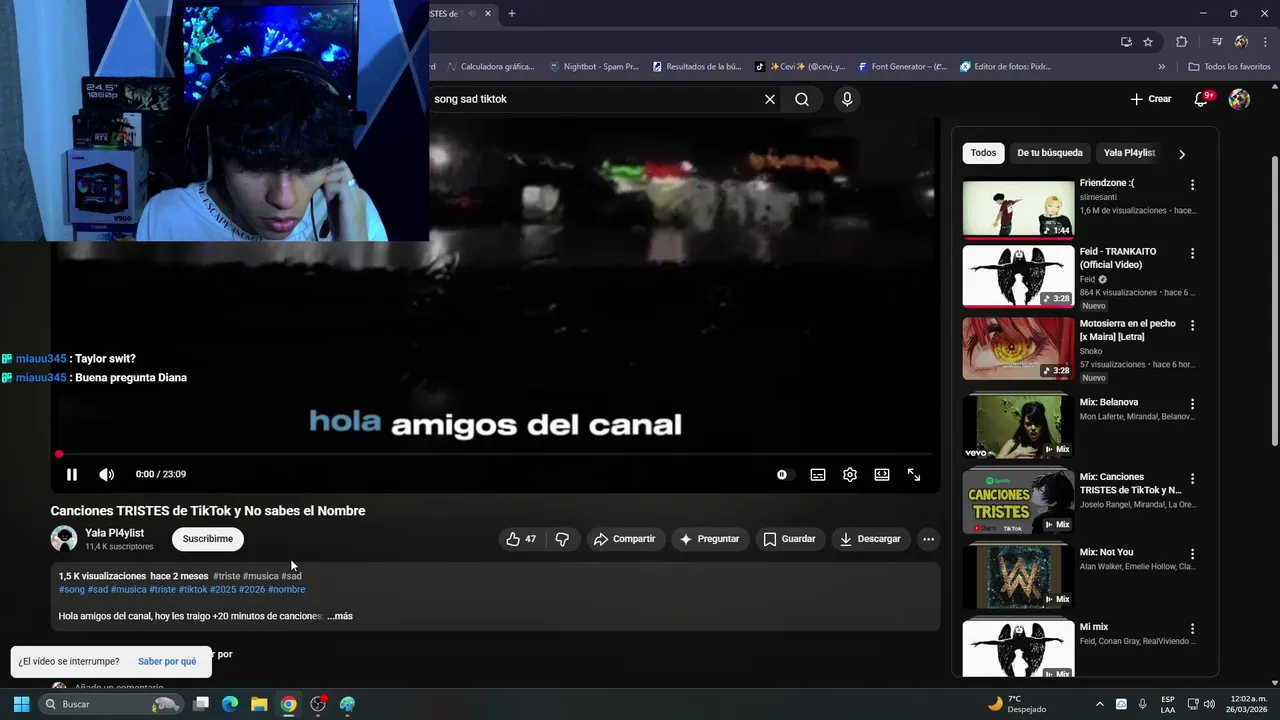Click the #nombre hashtag link
The image size is (1280, 720).
coord(287,590)
